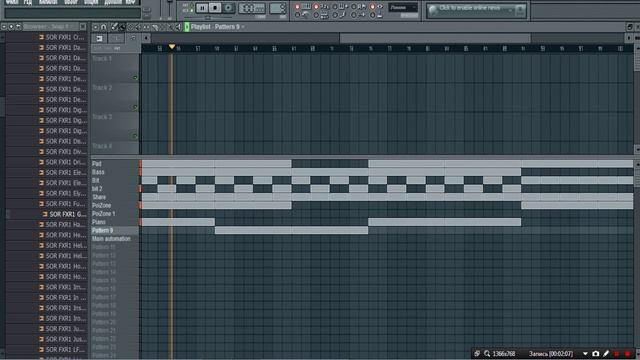
Task: Select the bit 2 pattern row
Action: point(115,189)
